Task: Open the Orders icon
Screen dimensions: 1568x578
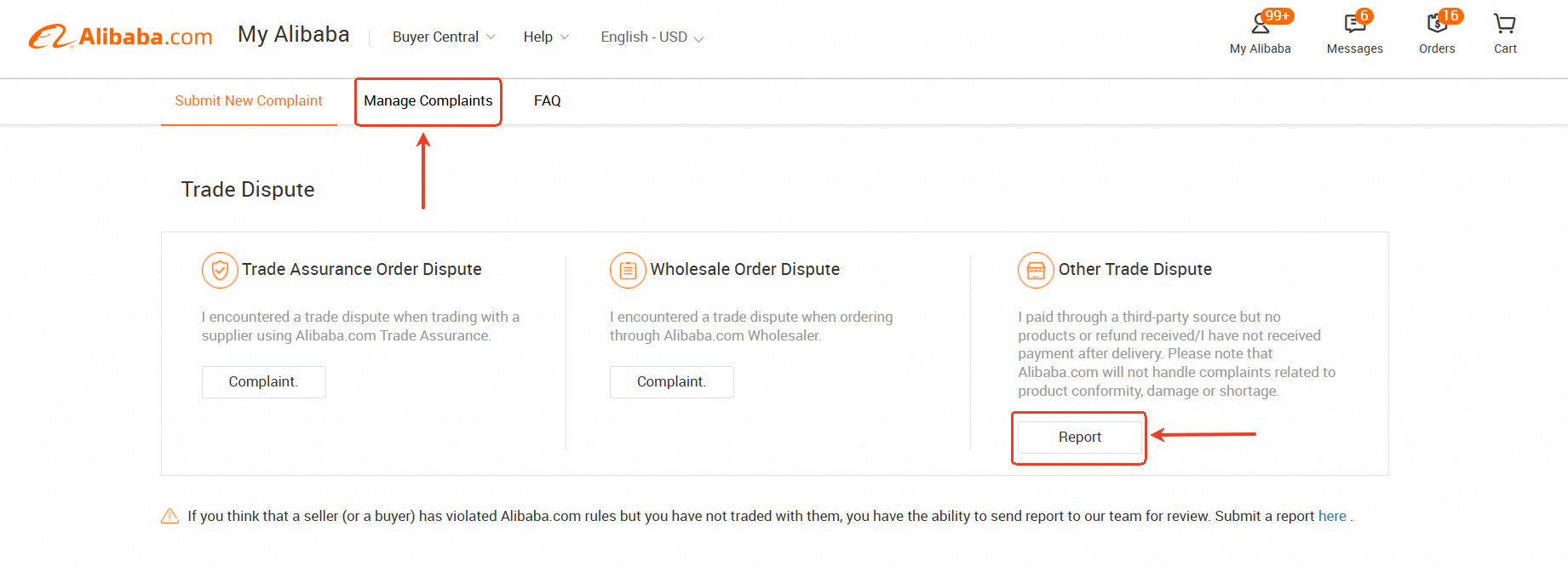Action: [1437, 24]
